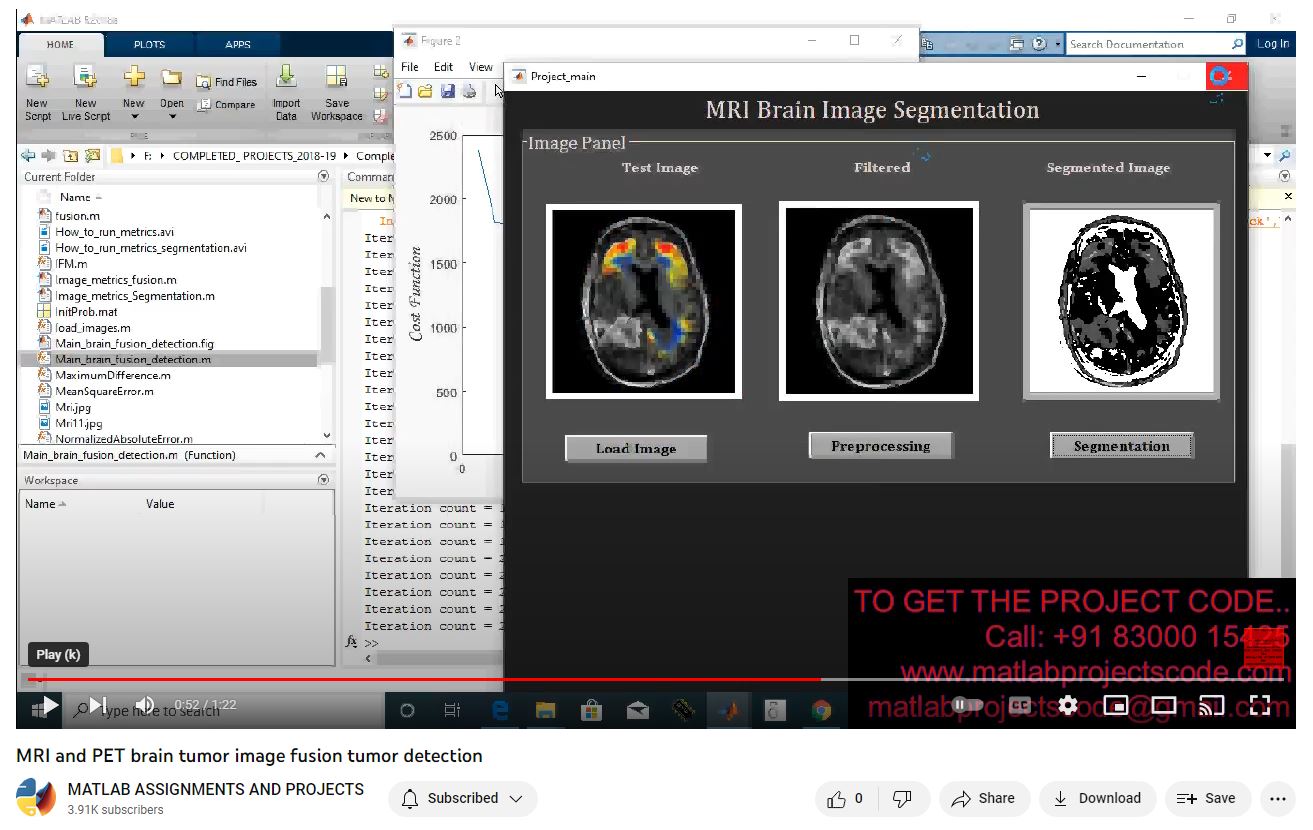Screen dimensions: 1313x830
Task: Open the video settings gear
Action: 1068,706
